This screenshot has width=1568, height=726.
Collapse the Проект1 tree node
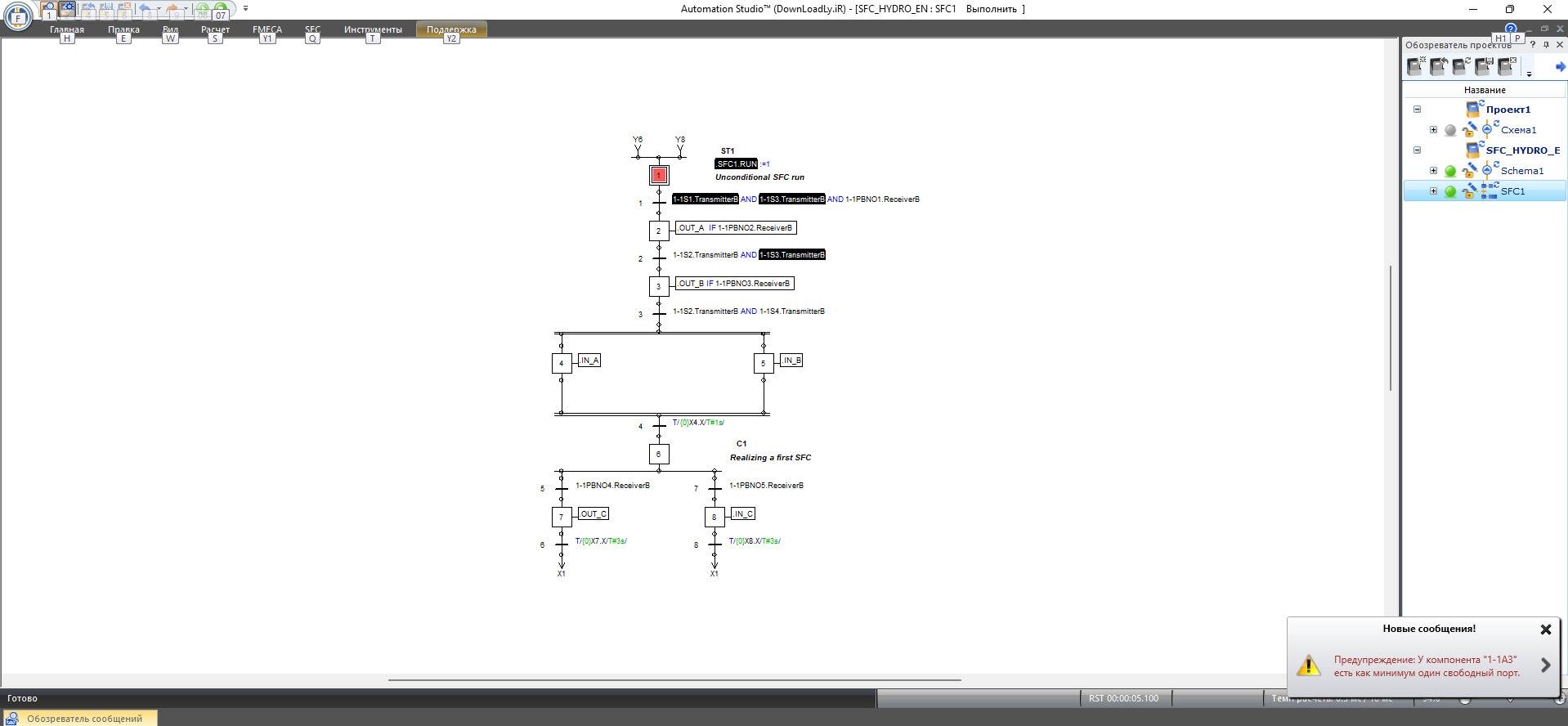(1418, 110)
